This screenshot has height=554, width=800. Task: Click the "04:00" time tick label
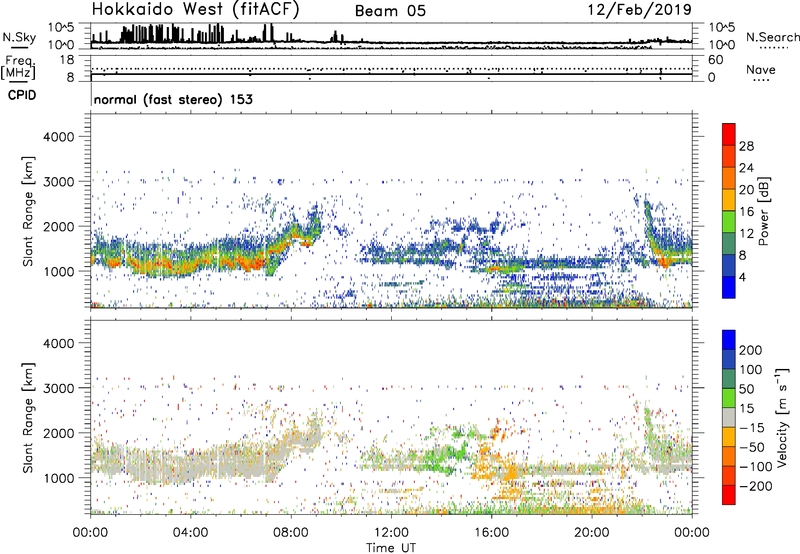tap(190, 533)
